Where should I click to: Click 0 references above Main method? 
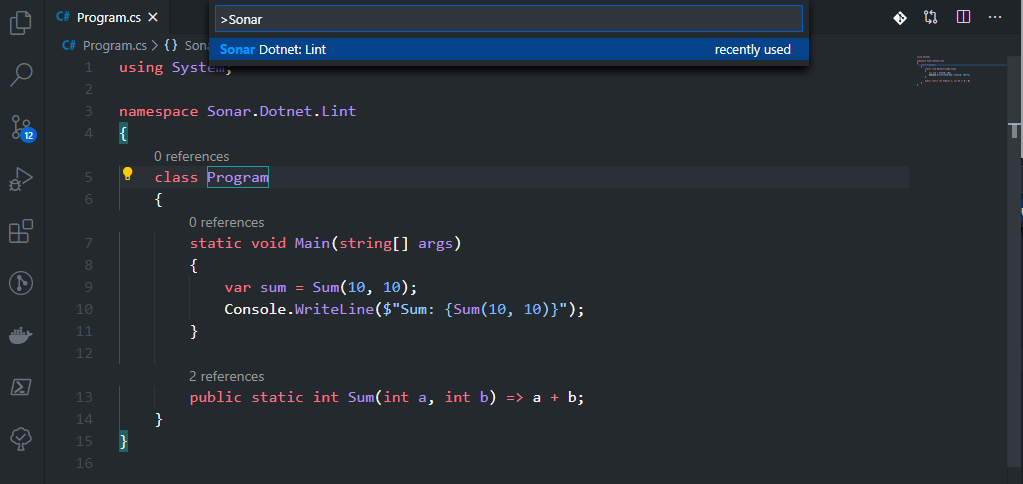[226, 222]
